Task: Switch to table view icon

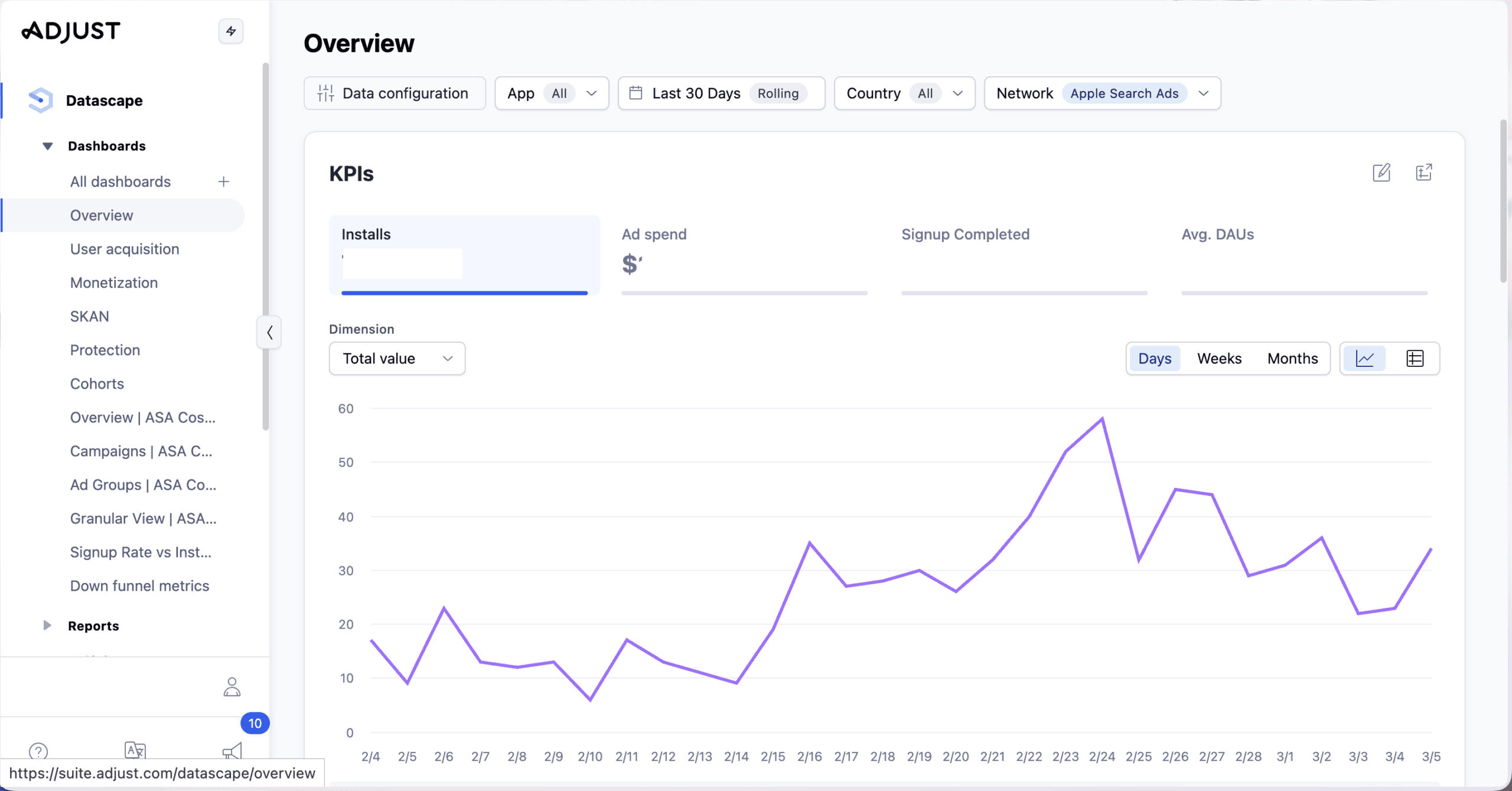Action: [1415, 359]
